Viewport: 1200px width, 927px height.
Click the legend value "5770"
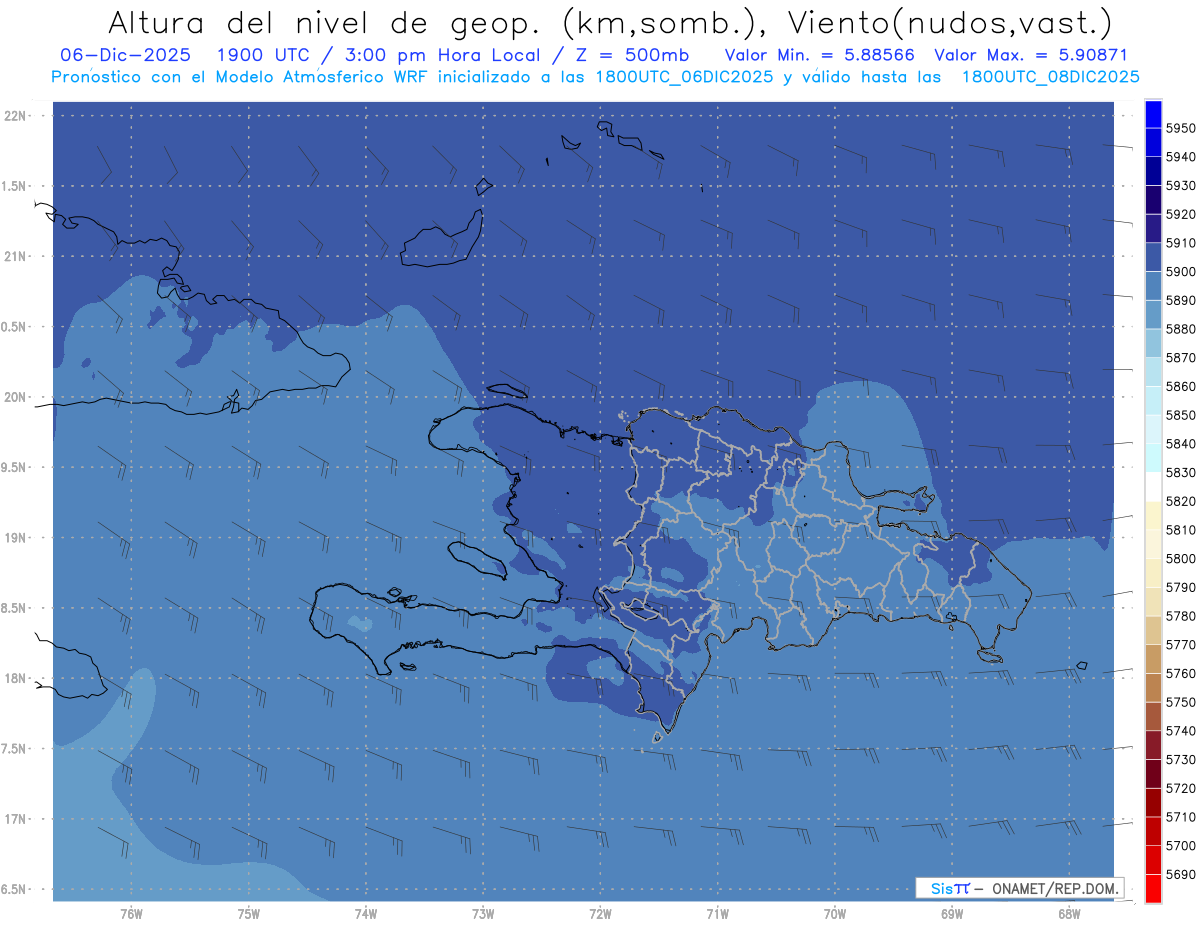pos(1179,644)
